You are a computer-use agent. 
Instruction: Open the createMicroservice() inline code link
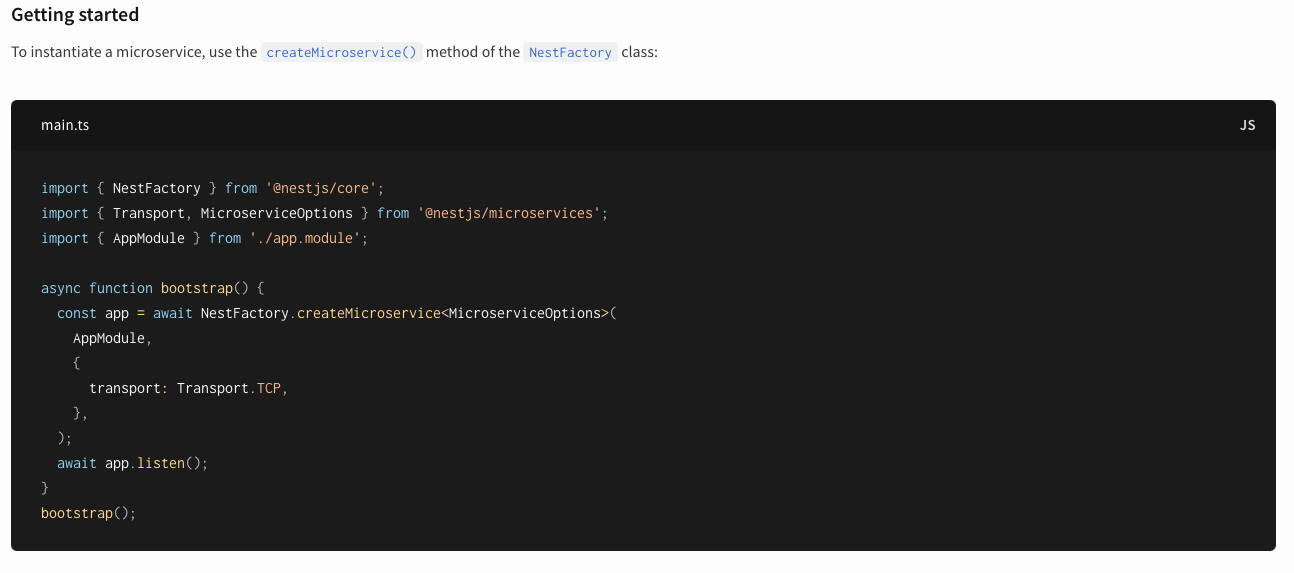[x=342, y=52]
